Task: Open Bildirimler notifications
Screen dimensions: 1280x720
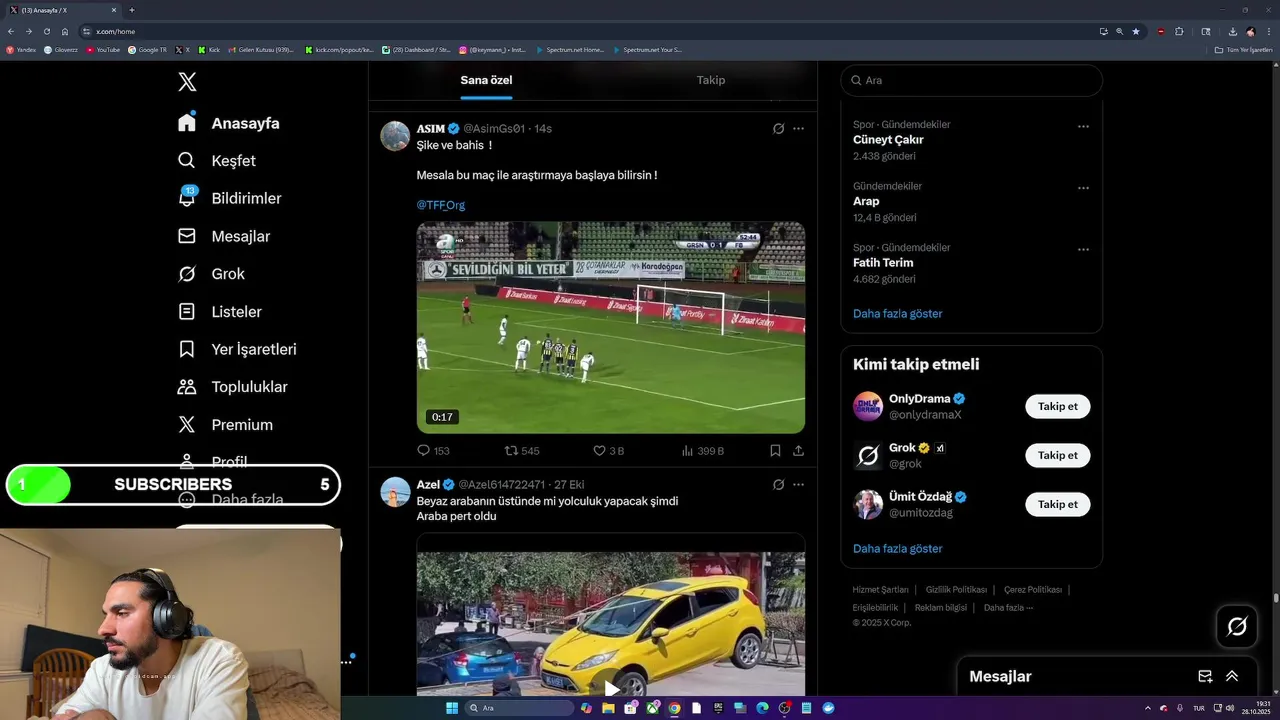Action: (229, 198)
